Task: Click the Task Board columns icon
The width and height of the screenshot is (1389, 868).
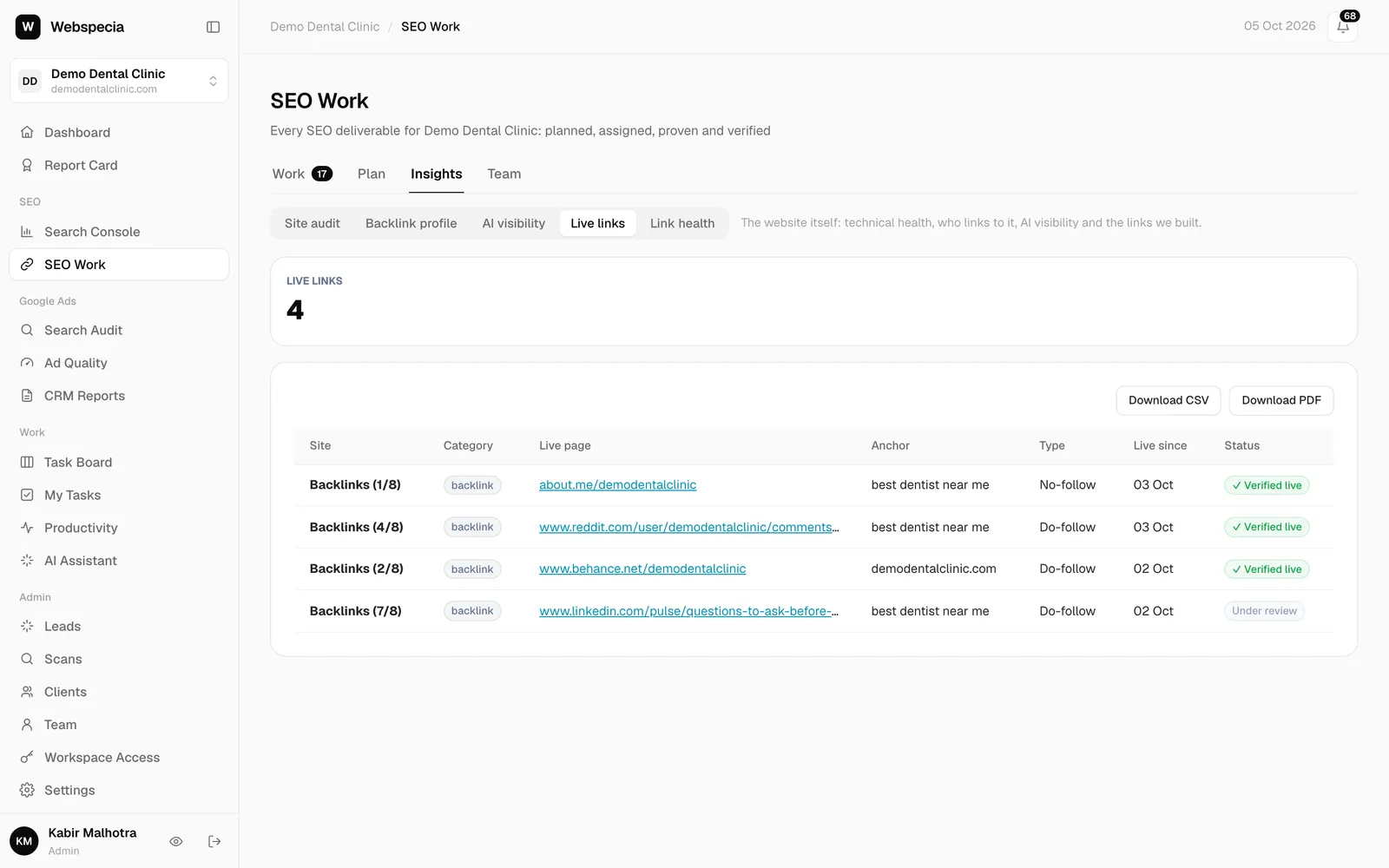Action: [x=27, y=463]
